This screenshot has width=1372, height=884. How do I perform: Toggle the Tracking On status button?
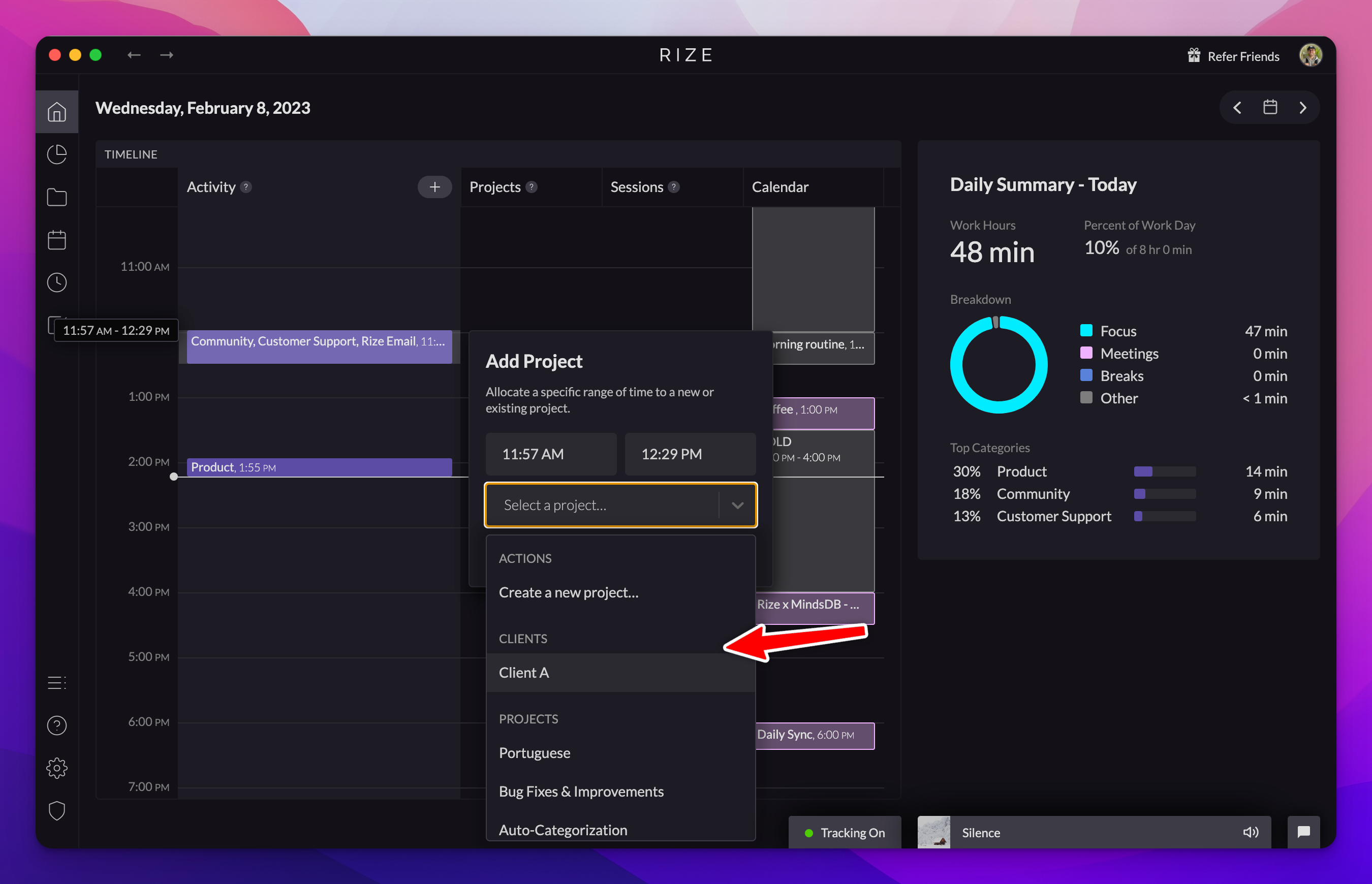pyautogui.click(x=845, y=832)
